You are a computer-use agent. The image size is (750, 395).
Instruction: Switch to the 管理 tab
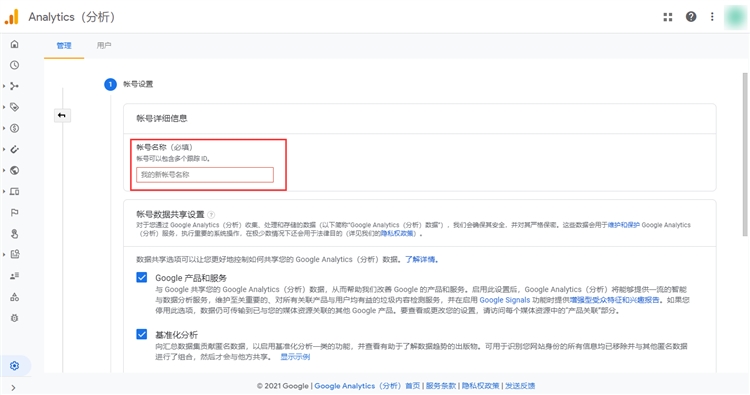64,45
